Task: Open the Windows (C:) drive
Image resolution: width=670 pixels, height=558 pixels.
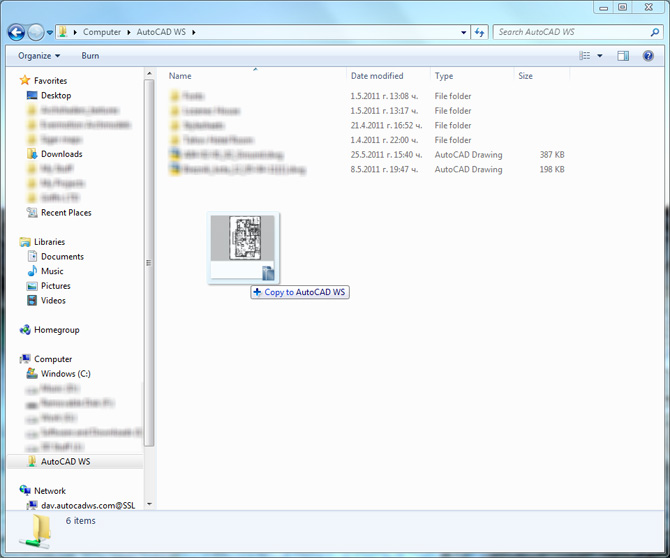Action: click(66, 373)
